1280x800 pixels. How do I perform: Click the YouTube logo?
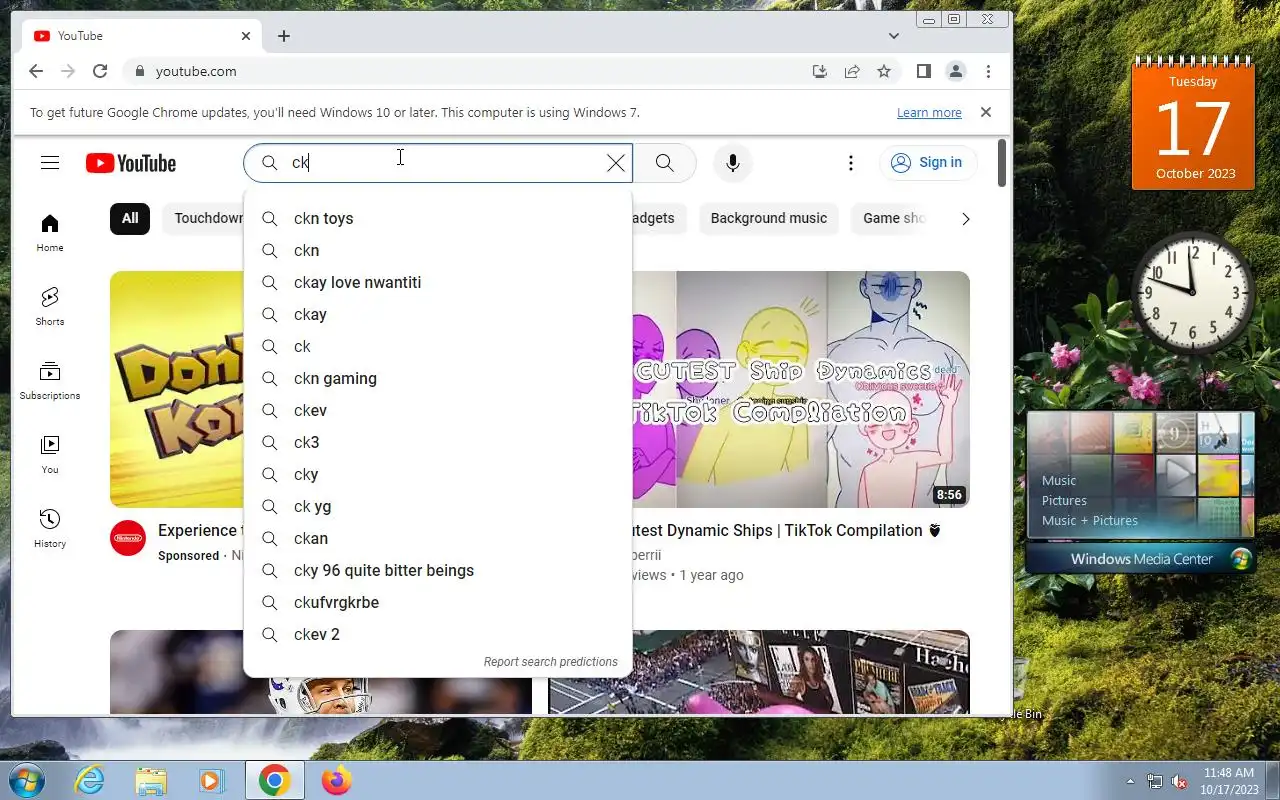[x=131, y=163]
